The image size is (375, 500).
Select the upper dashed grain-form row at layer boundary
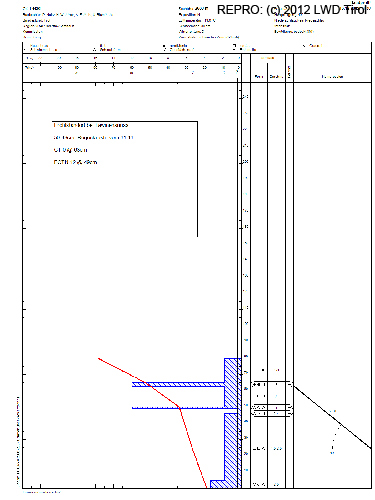click(272, 384)
